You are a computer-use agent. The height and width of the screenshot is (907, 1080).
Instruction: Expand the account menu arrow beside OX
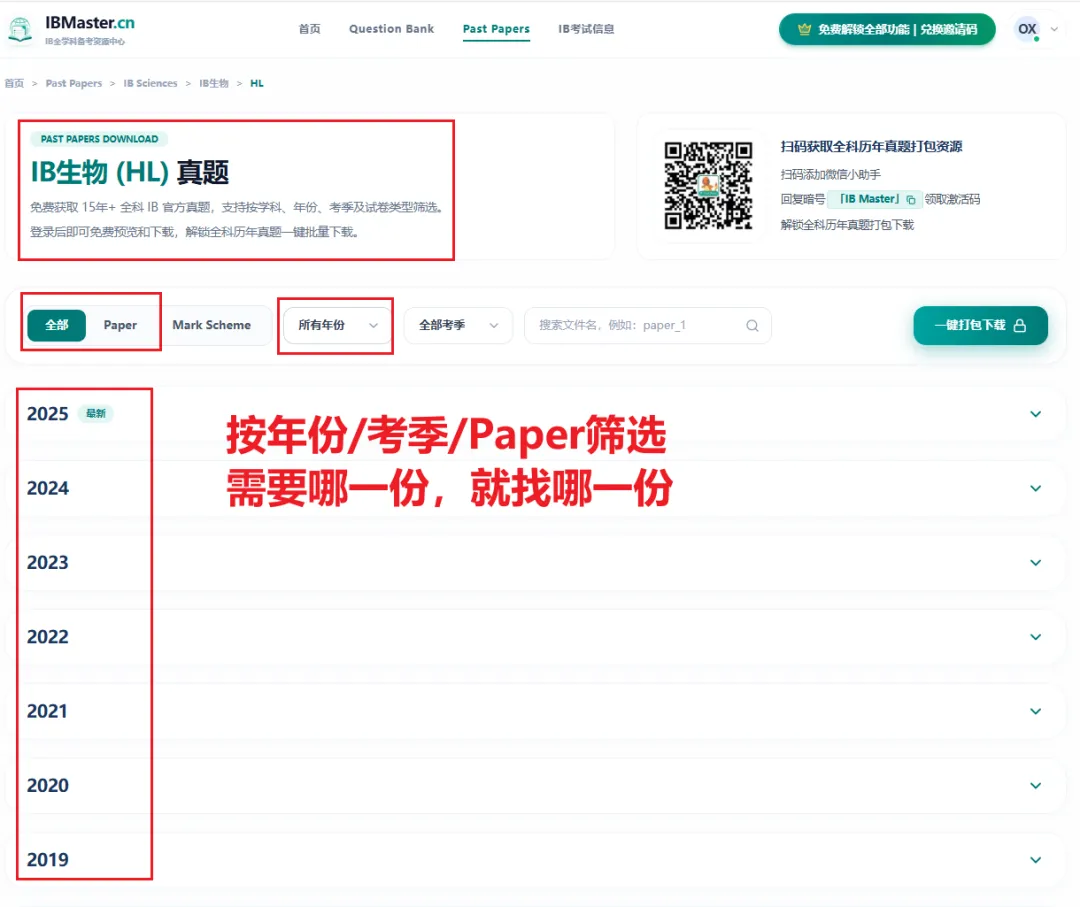1054,29
